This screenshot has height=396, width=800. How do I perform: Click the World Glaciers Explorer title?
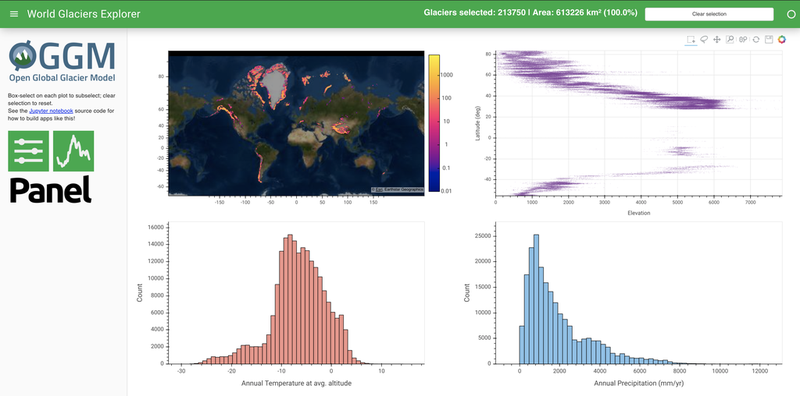click(84, 14)
